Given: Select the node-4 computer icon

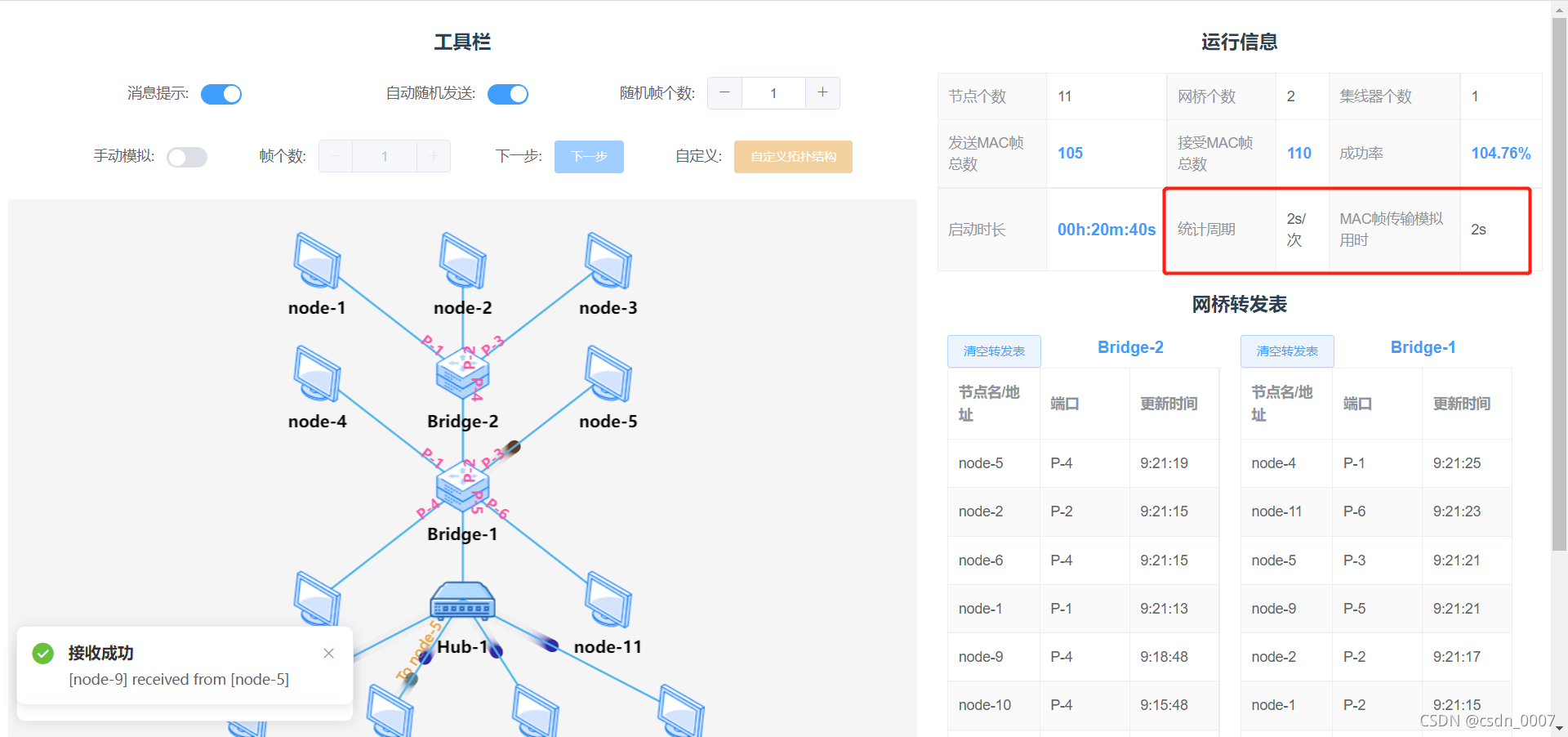Looking at the screenshot, I should coord(317,373).
